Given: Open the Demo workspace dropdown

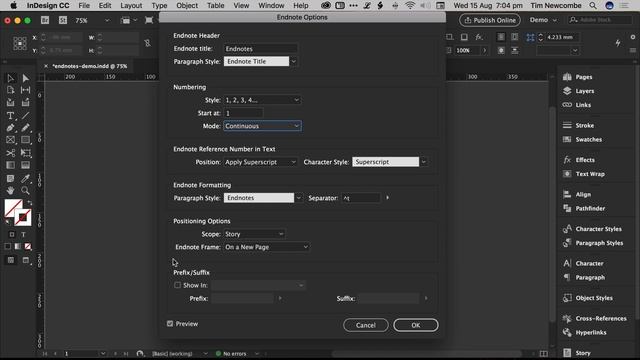Looking at the screenshot, I should 543,20.
